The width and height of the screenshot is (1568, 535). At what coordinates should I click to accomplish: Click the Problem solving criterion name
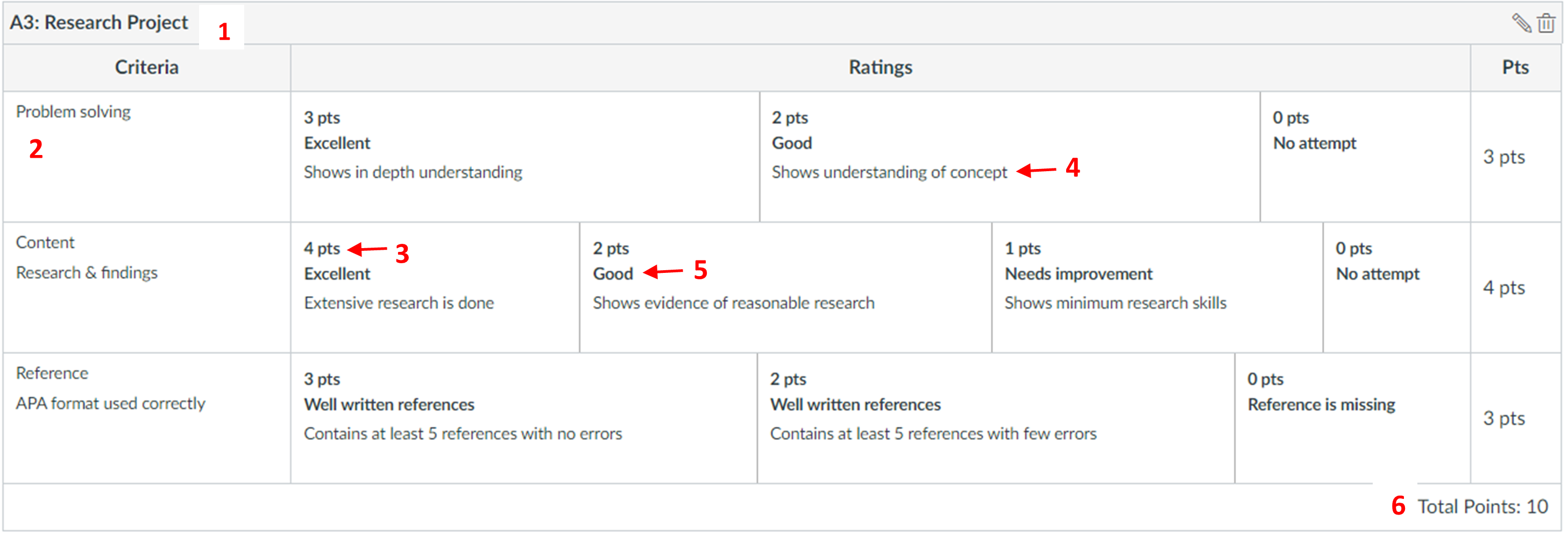click(74, 112)
